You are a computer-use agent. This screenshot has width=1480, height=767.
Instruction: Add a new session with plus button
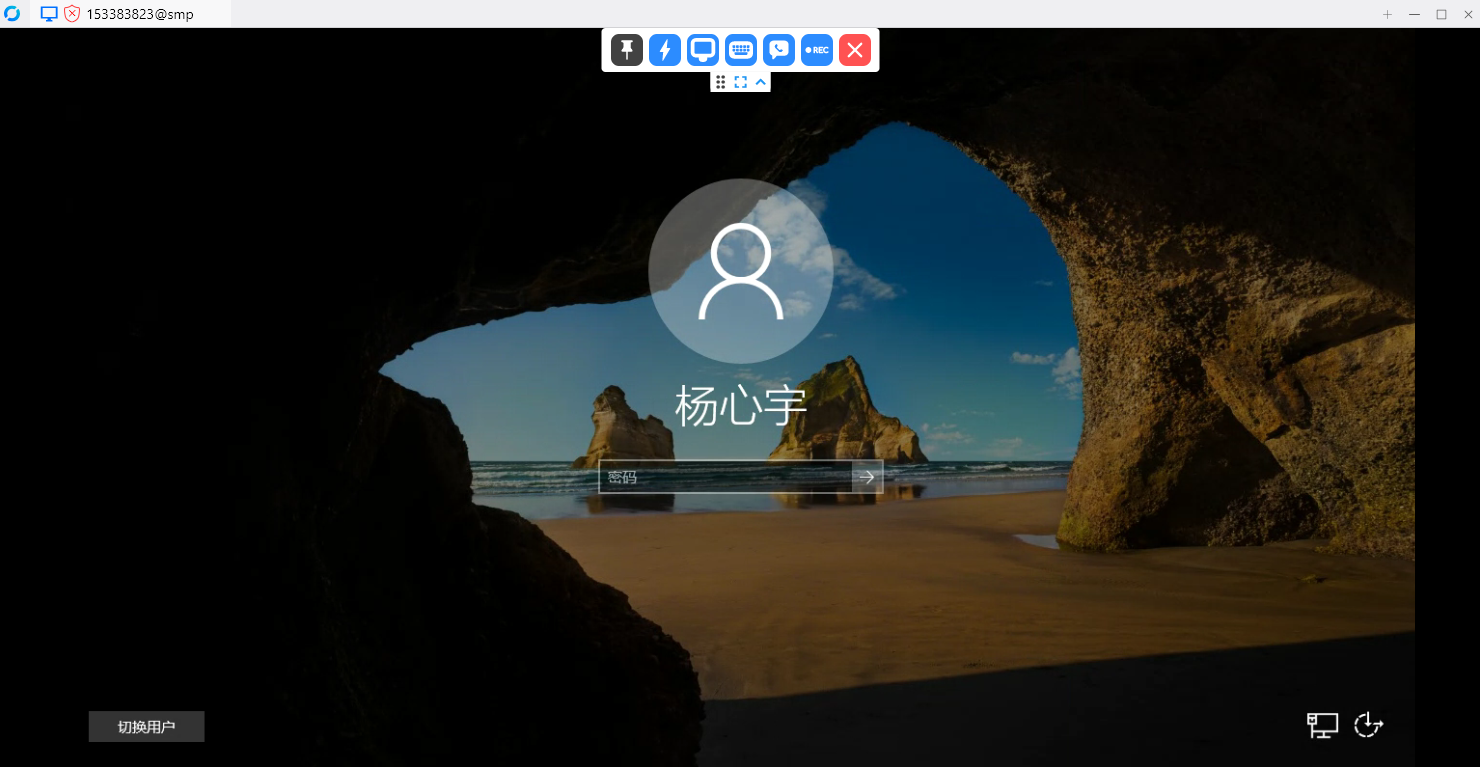point(1387,14)
